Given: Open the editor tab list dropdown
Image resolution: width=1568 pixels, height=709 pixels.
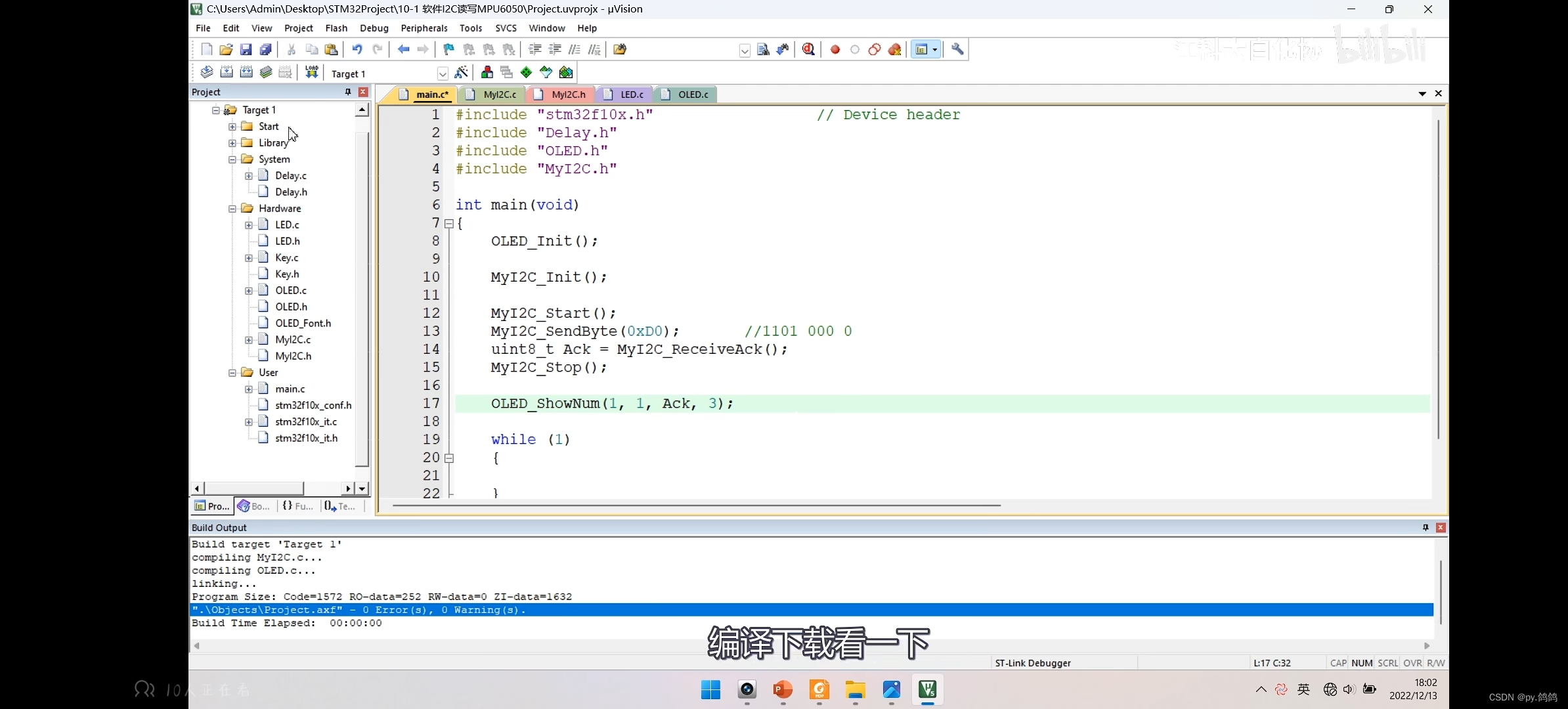Looking at the screenshot, I should [1422, 94].
